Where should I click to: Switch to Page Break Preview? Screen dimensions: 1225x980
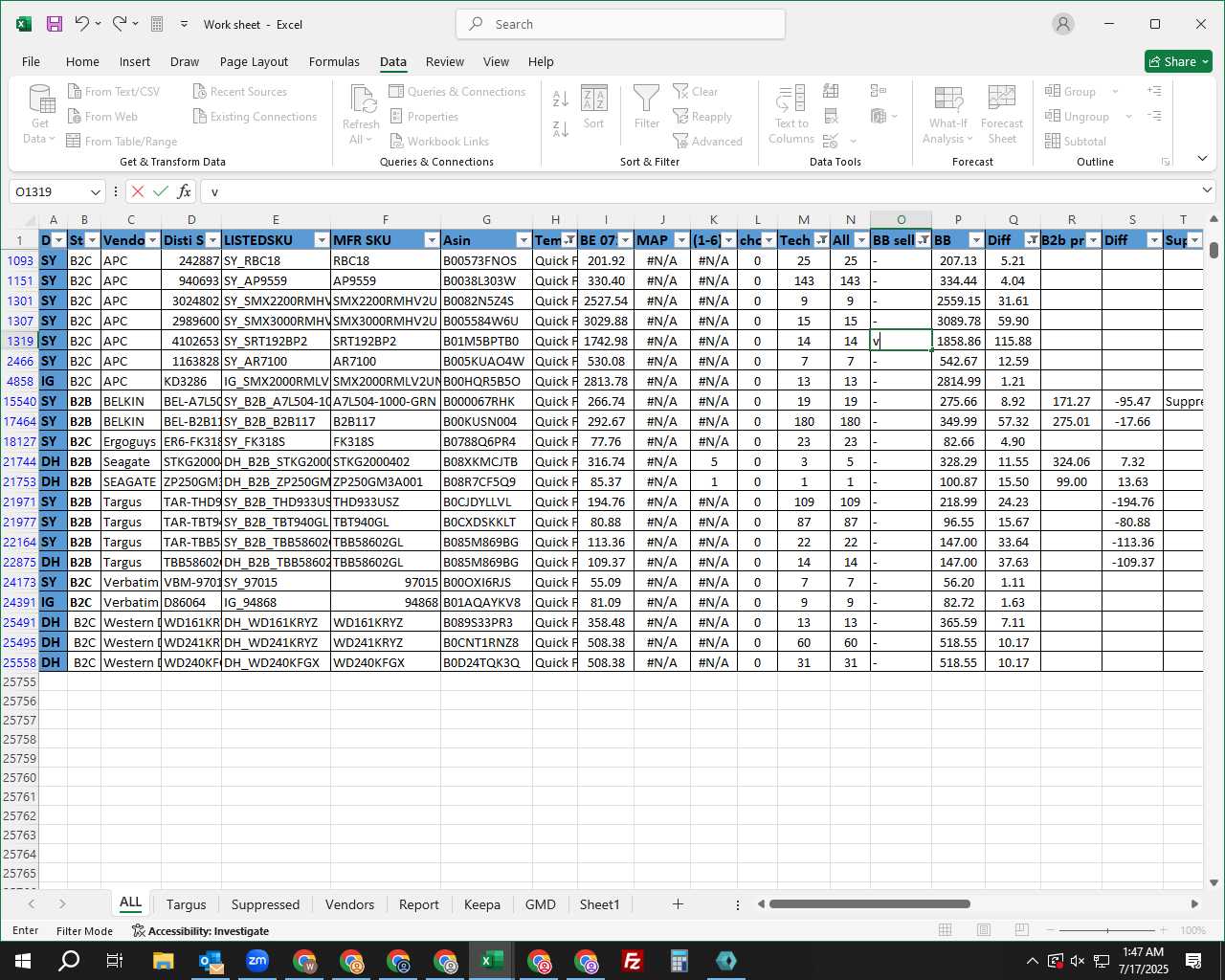[1021, 930]
